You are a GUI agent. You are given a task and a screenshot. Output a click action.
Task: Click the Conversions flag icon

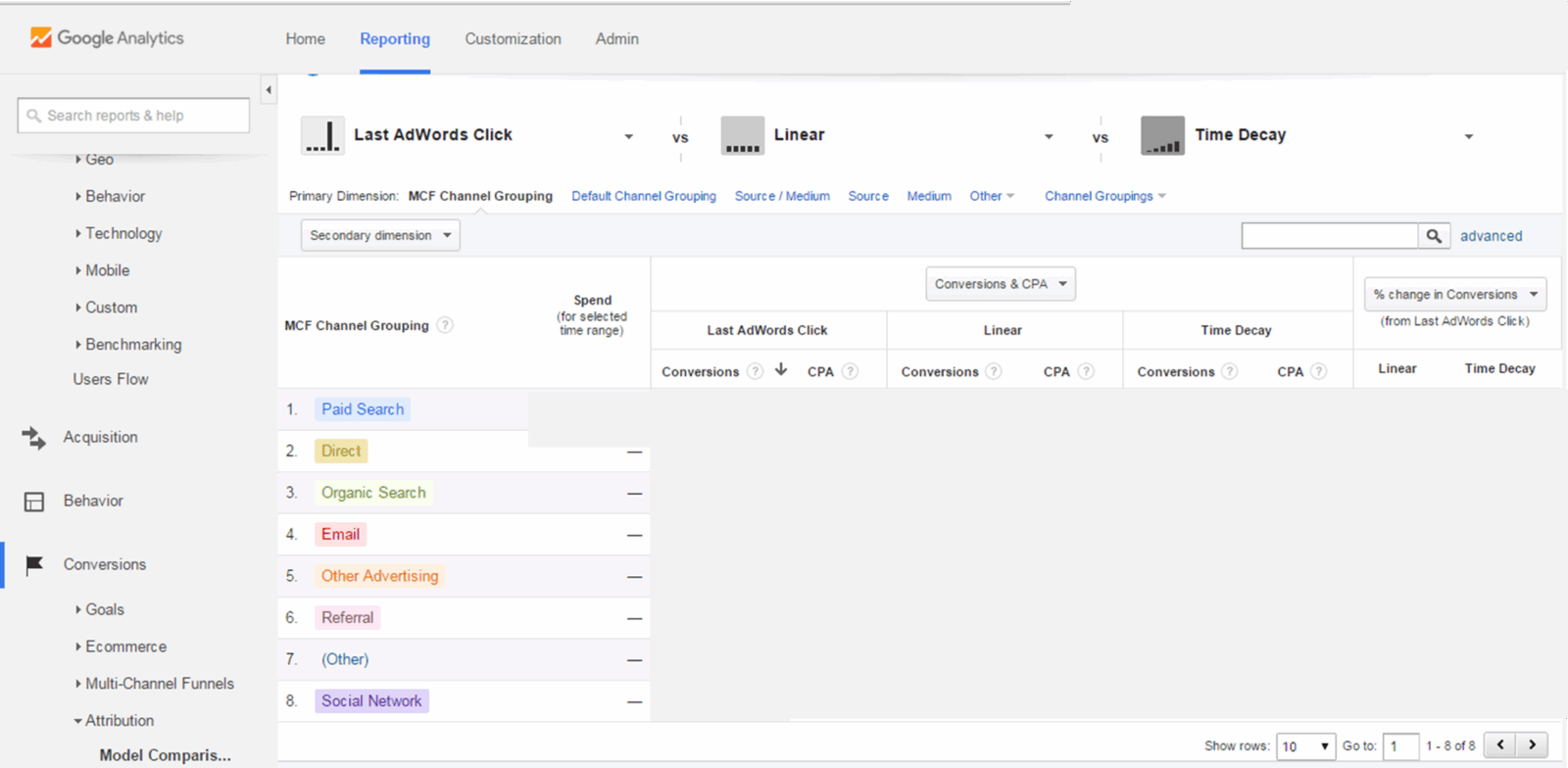(34, 565)
